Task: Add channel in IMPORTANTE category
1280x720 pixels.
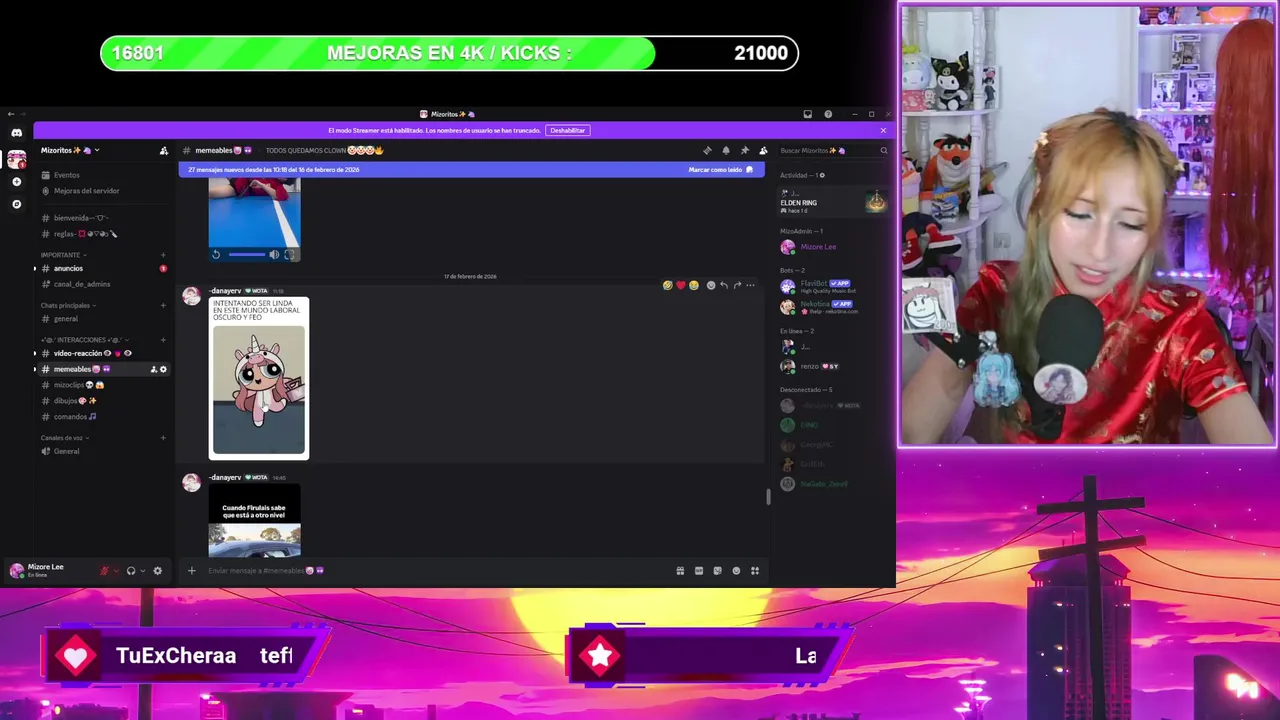Action: 163,255
